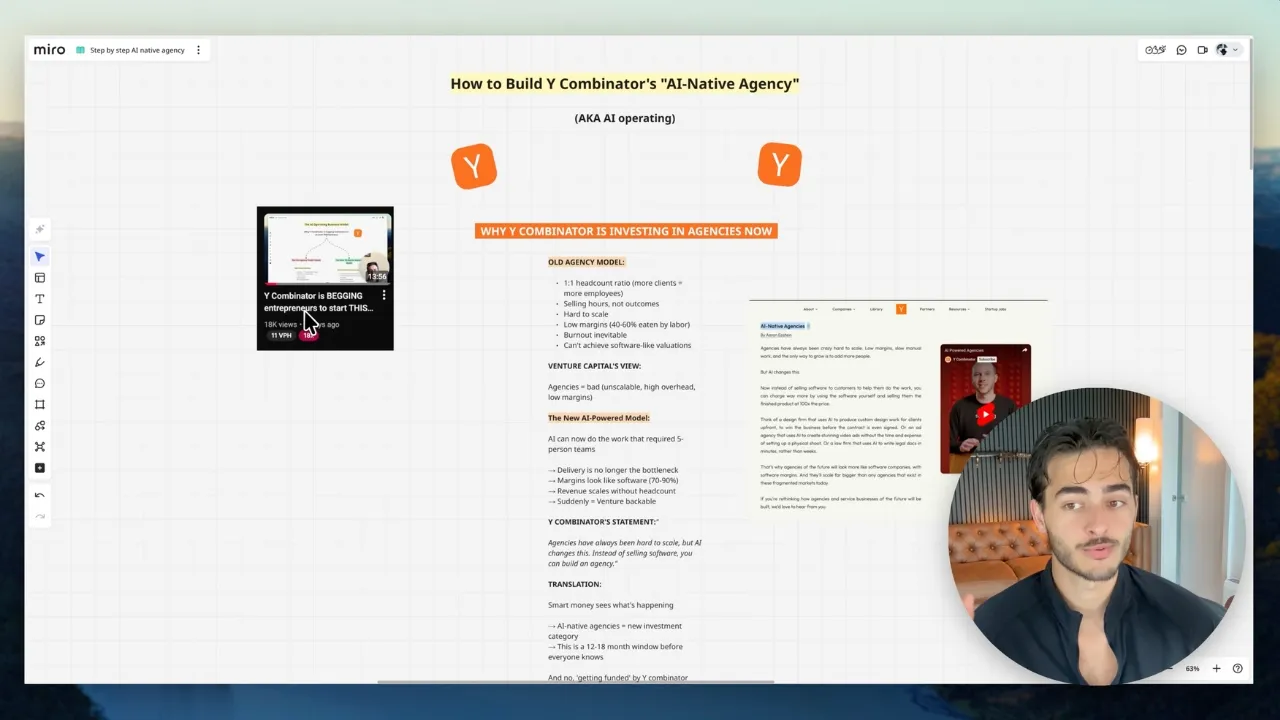Click the Miro AI sparkle icon
This screenshot has width=1280, height=720.
pyautogui.click(x=39, y=229)
